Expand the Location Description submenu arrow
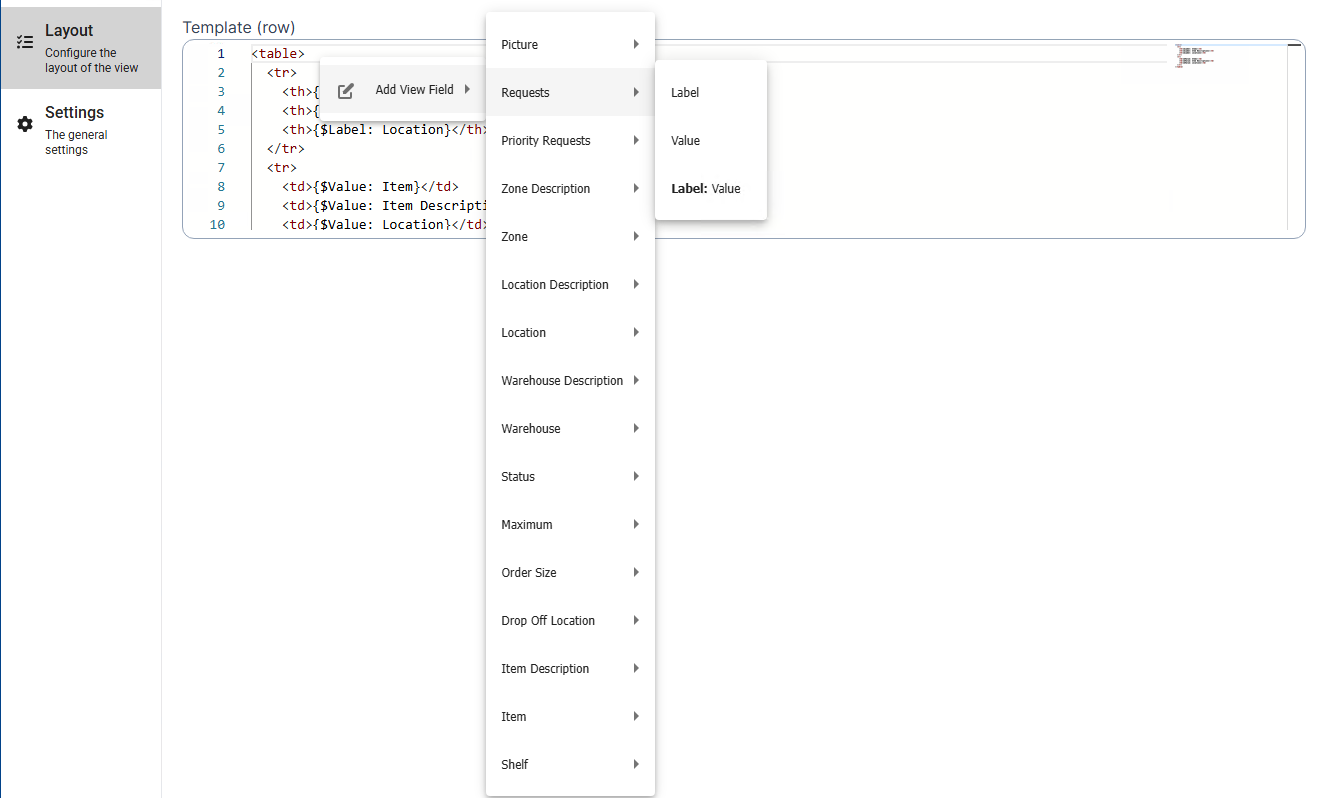Image resolution: width=1317 pixels, height=798 pixels. [x=636, y=284]
